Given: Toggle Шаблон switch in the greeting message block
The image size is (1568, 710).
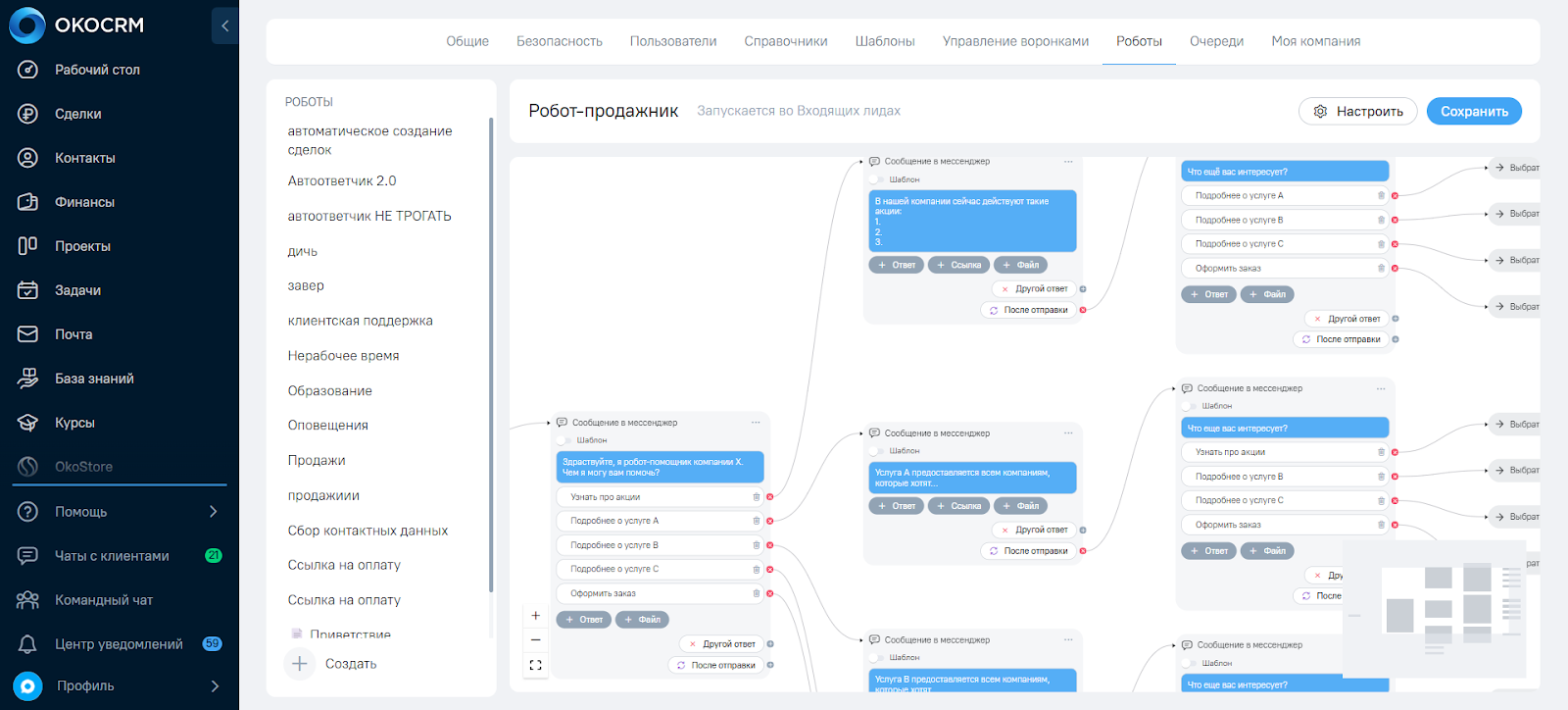Looking at the screenshot, I should (x=564, y=440).
